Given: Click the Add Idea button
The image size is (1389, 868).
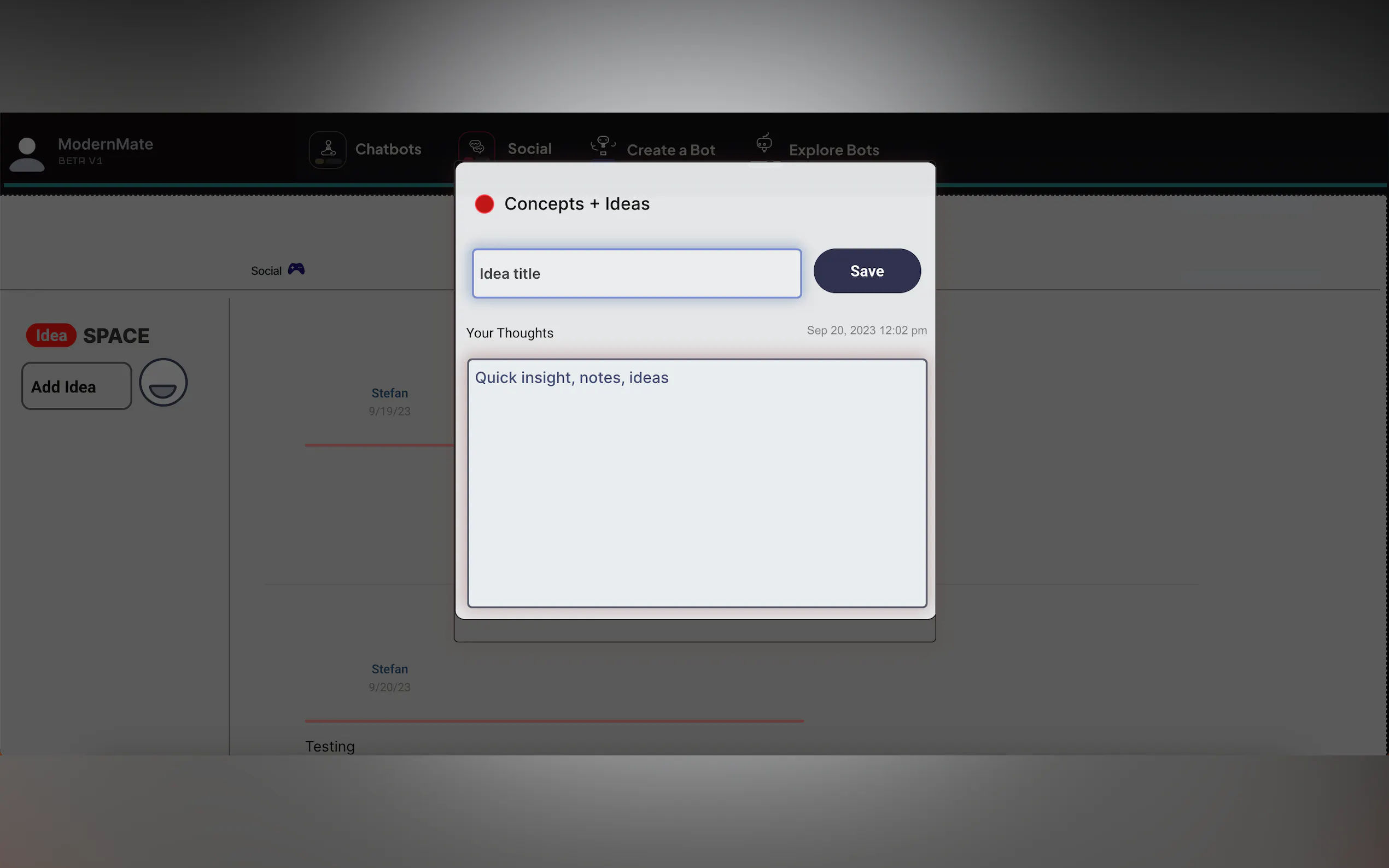Looking at the screenshot, I should pos(77,386).
